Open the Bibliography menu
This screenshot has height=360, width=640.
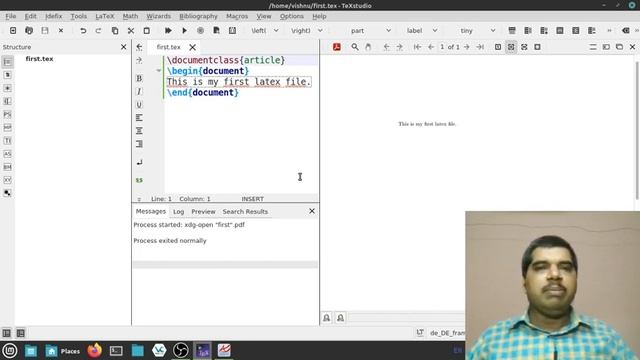(x=198, y=16)
